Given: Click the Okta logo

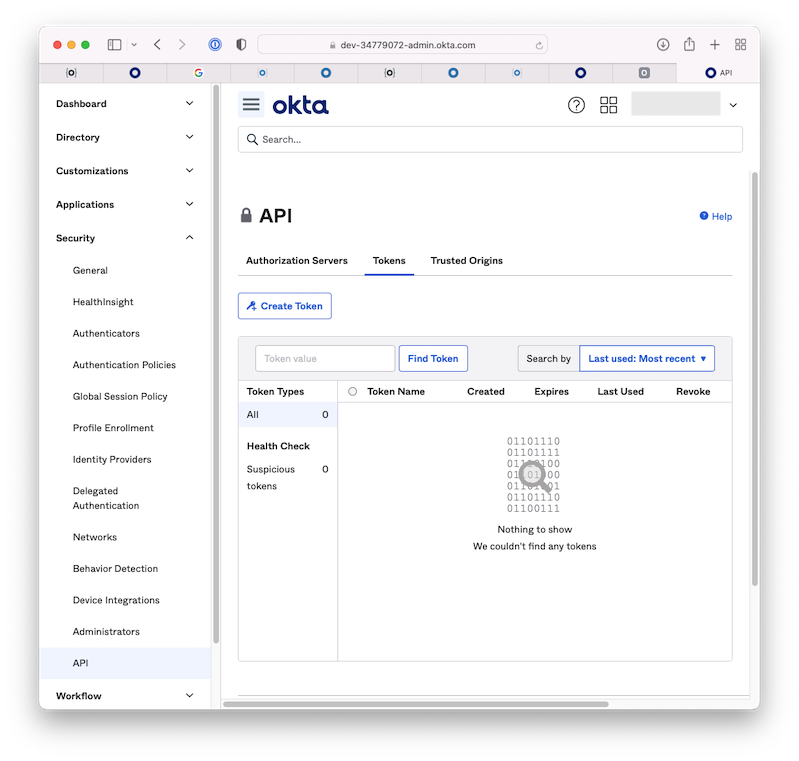Looking at the screenshot, I should (x=300, y=106).
